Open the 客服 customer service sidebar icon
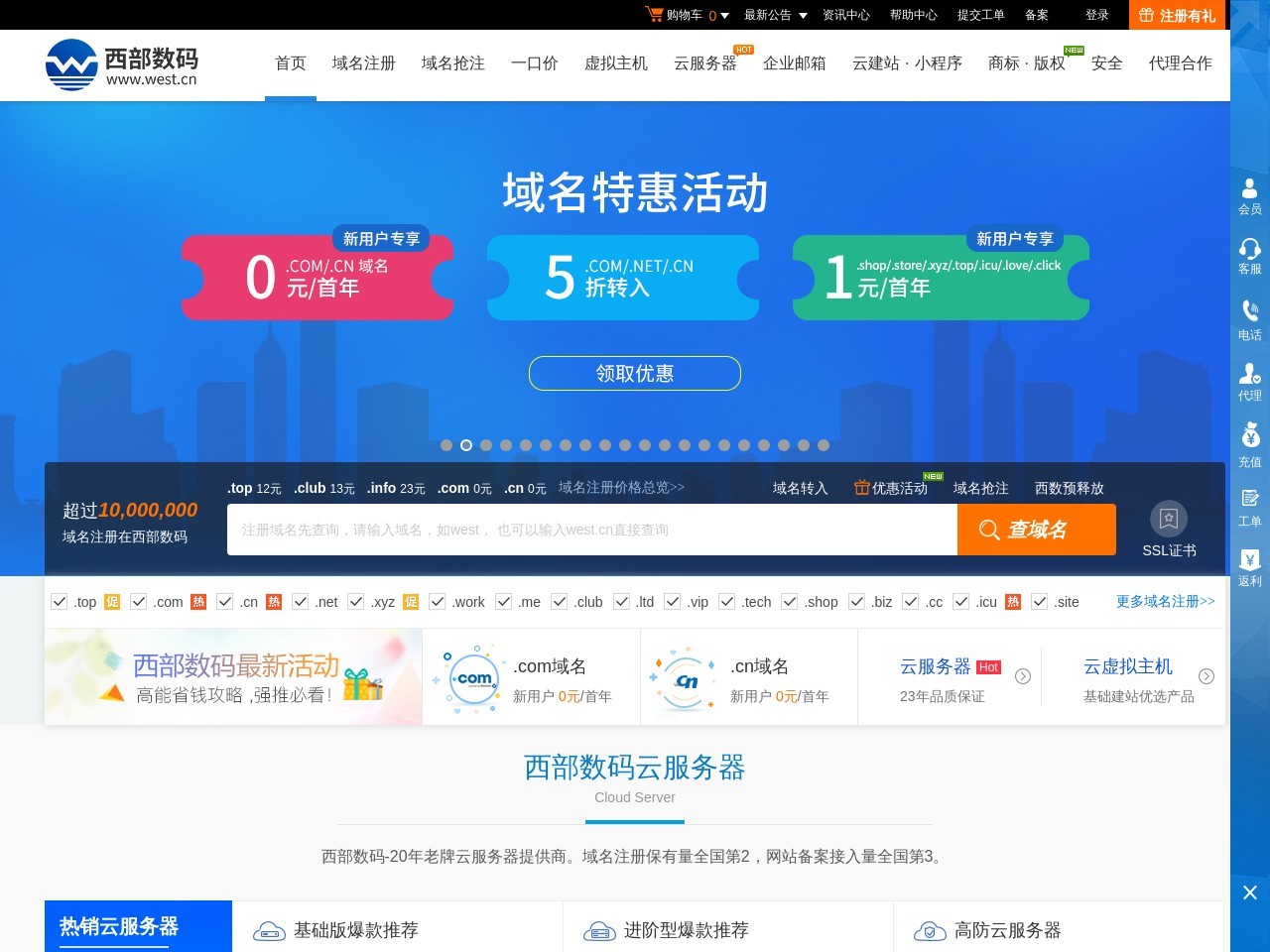 (x=1249, y=256)
